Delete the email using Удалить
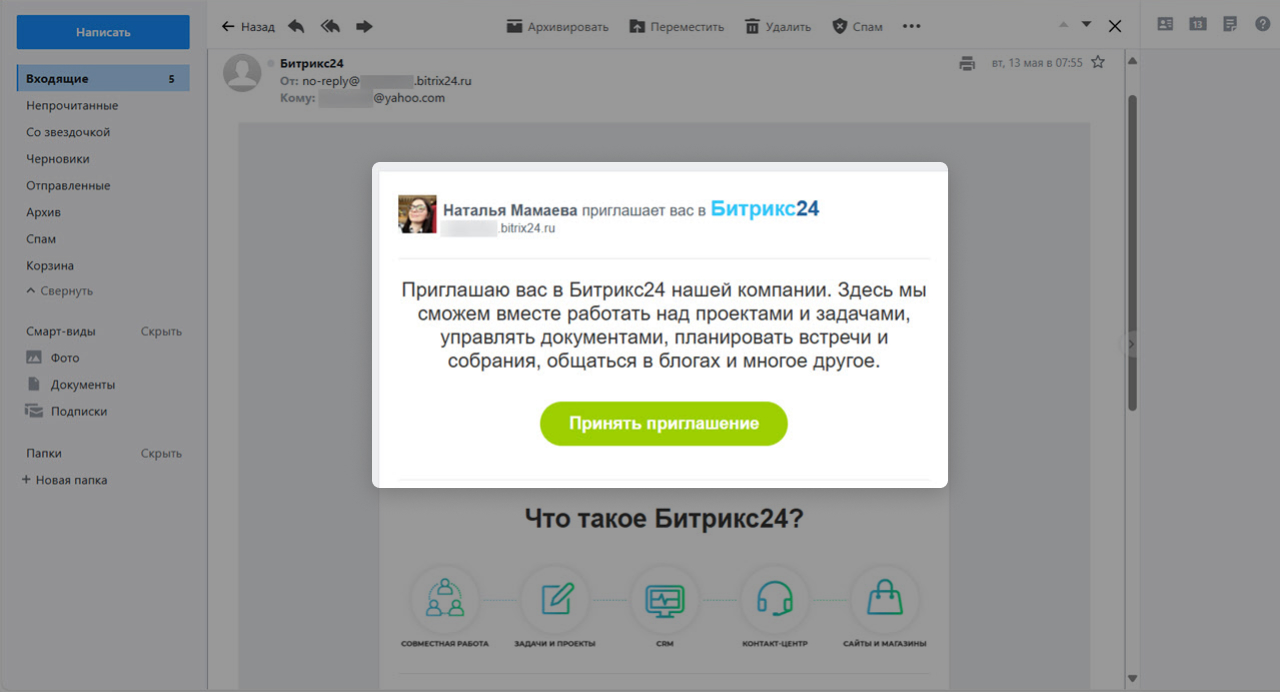 click(777, 26)
